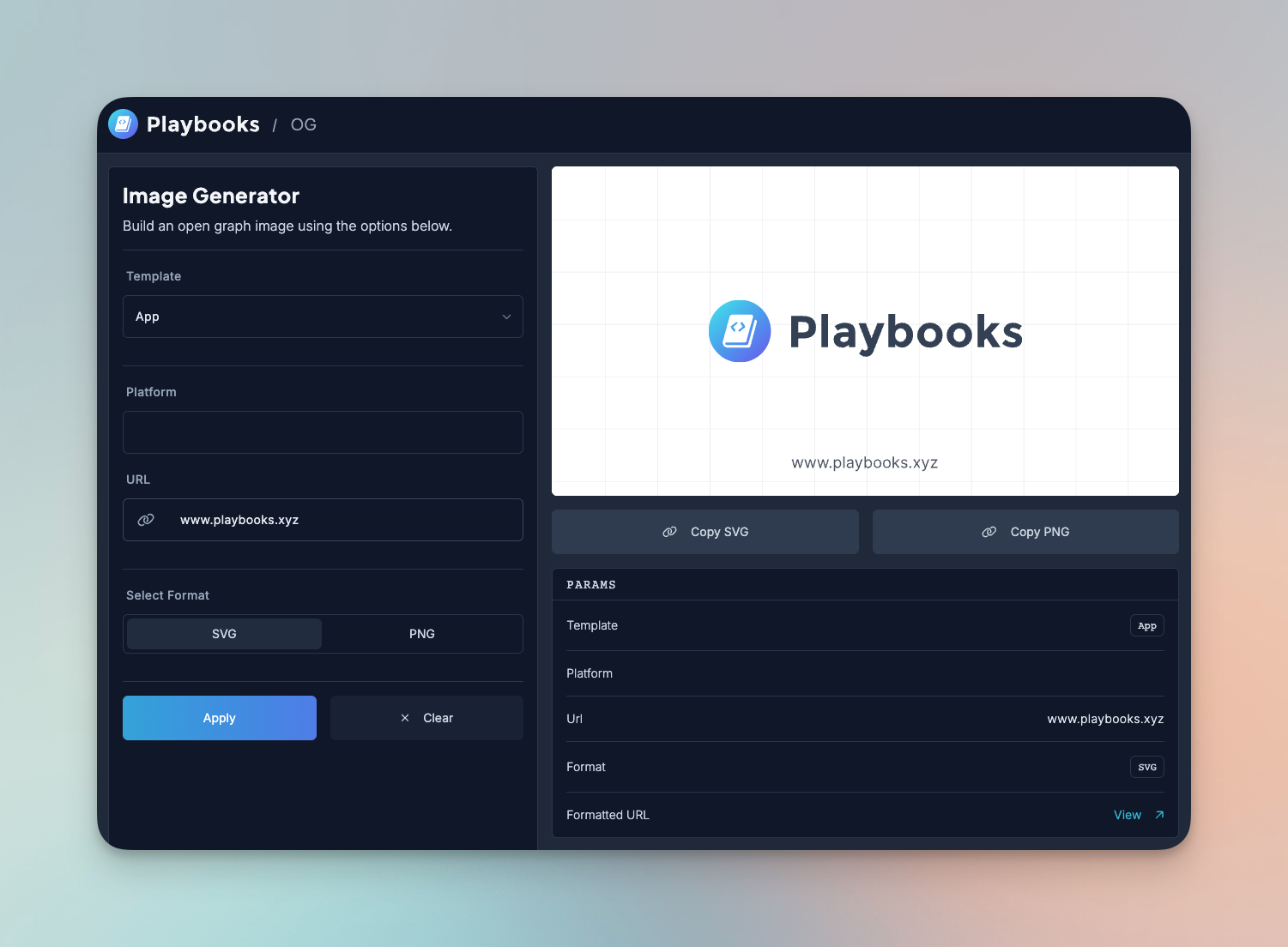Click the URL field with www.playbooks.xyz
This screenshot has width=1288, height=947.
tap(323, 520)
